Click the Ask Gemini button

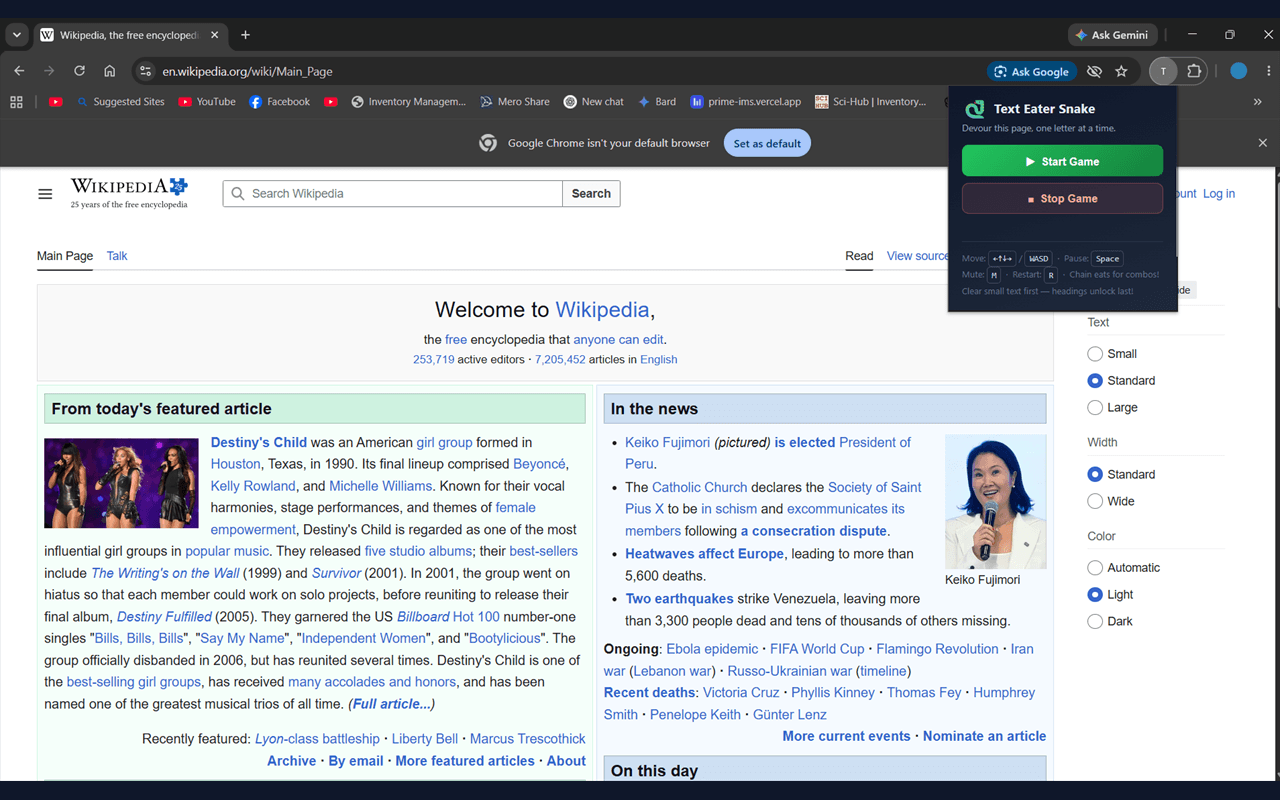click(1112, 35)
